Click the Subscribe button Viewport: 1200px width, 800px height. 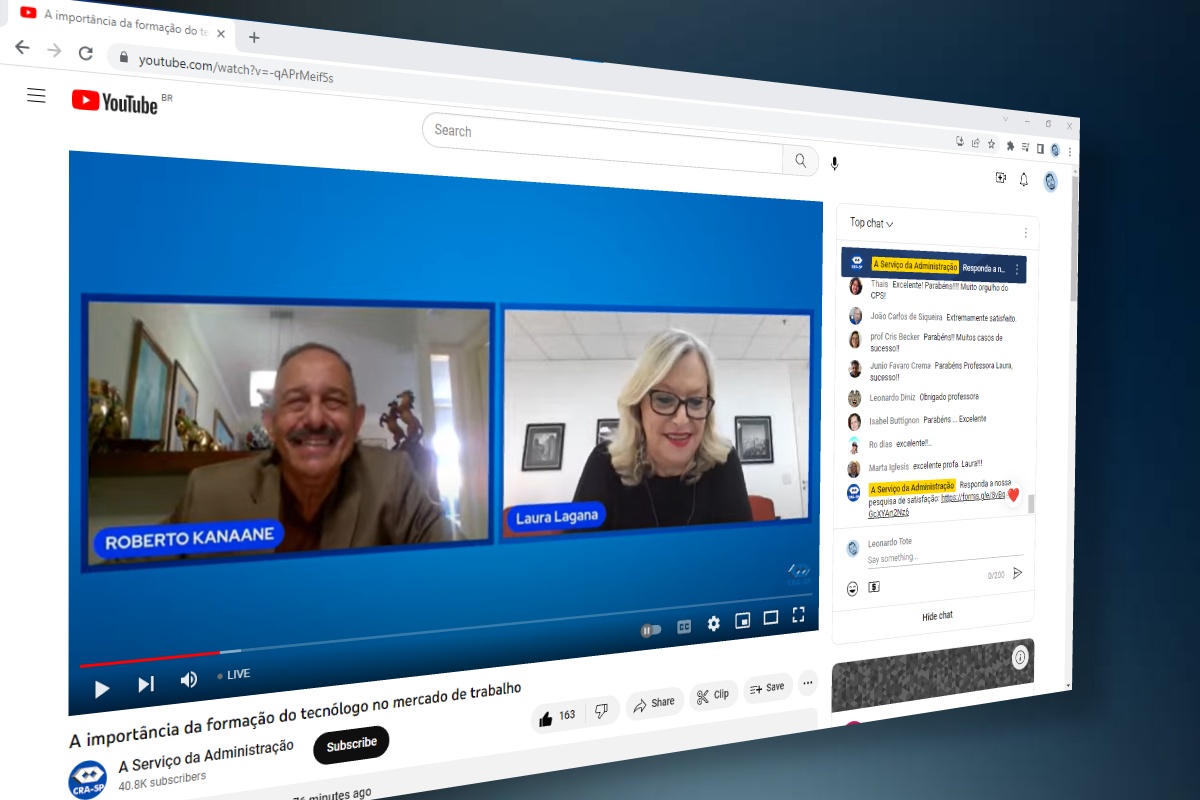[x=350, y=744]
